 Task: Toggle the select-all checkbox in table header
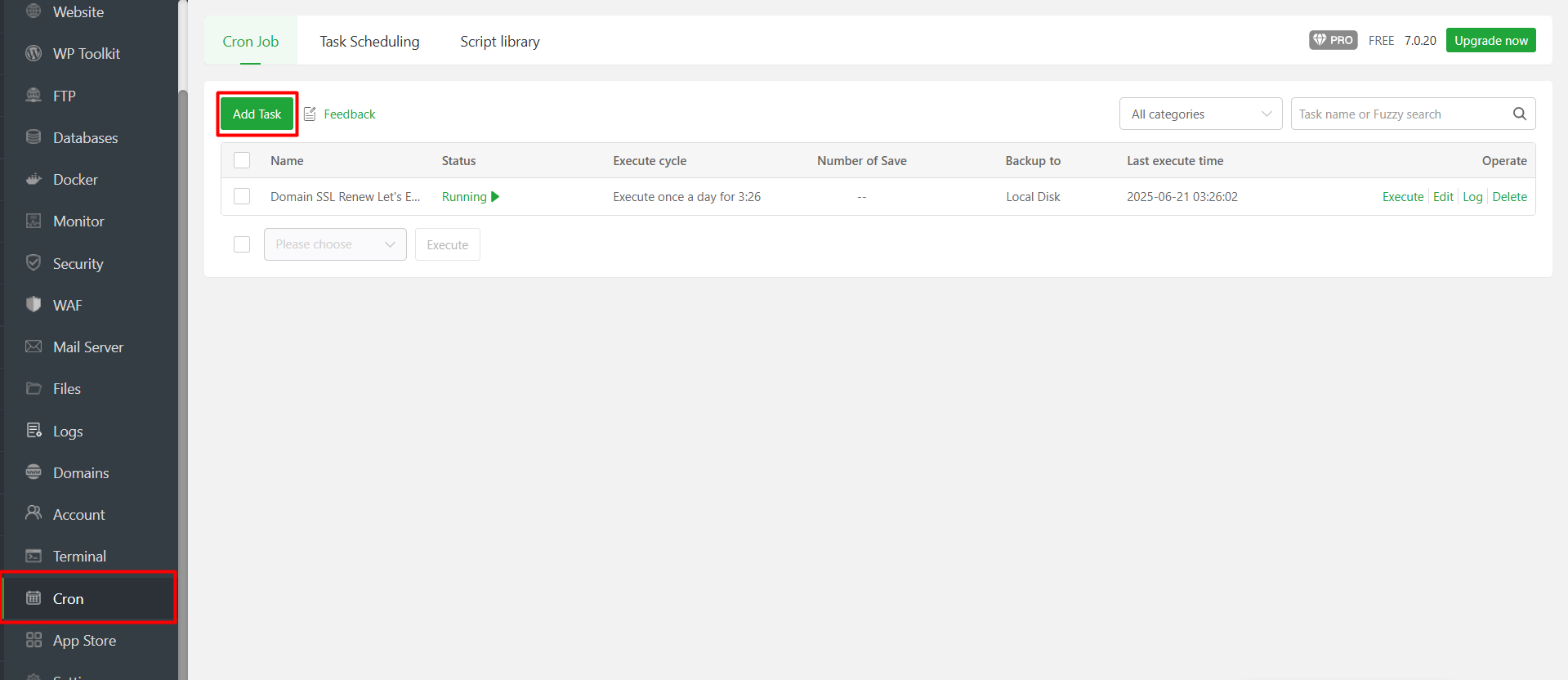[242, 160]
